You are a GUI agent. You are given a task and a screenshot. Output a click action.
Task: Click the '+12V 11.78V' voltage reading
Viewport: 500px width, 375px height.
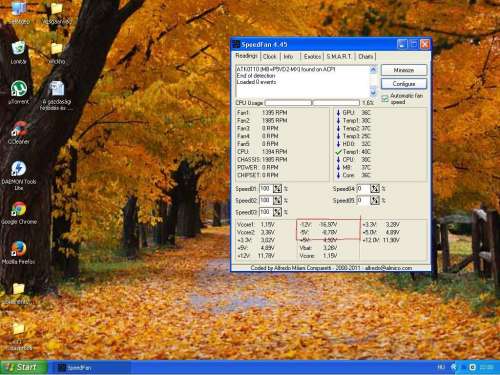click(256, 256)
